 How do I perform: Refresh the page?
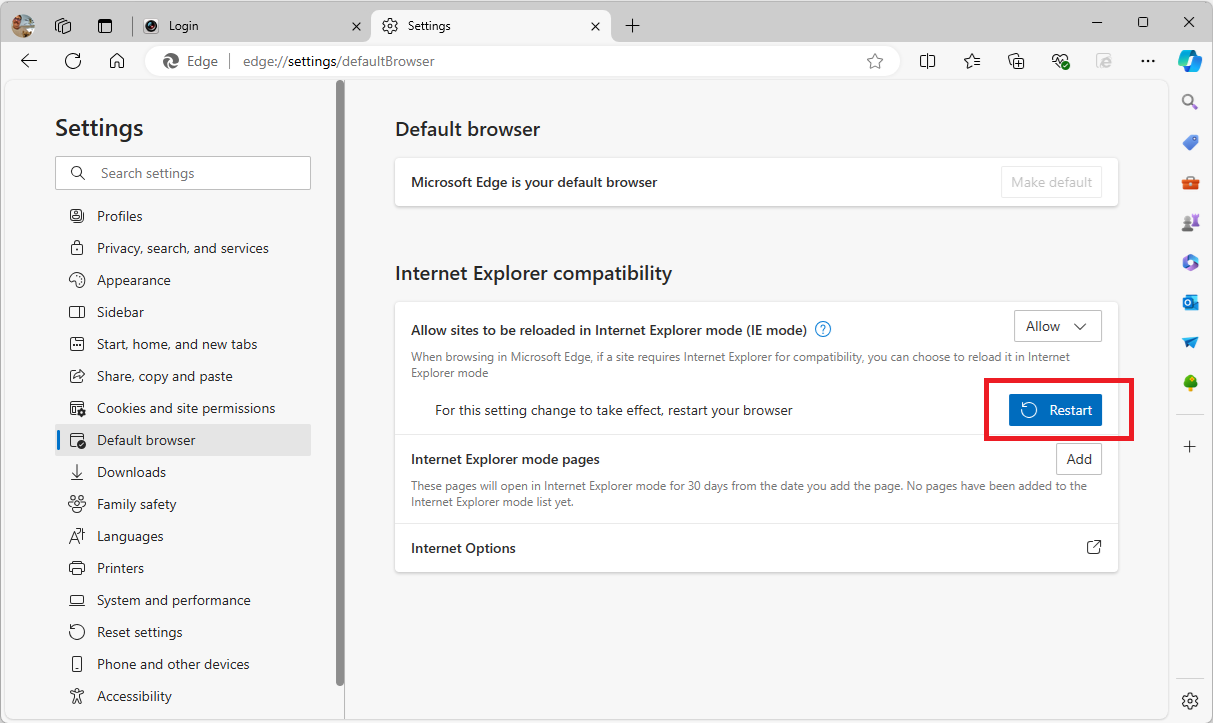point(73,61)
